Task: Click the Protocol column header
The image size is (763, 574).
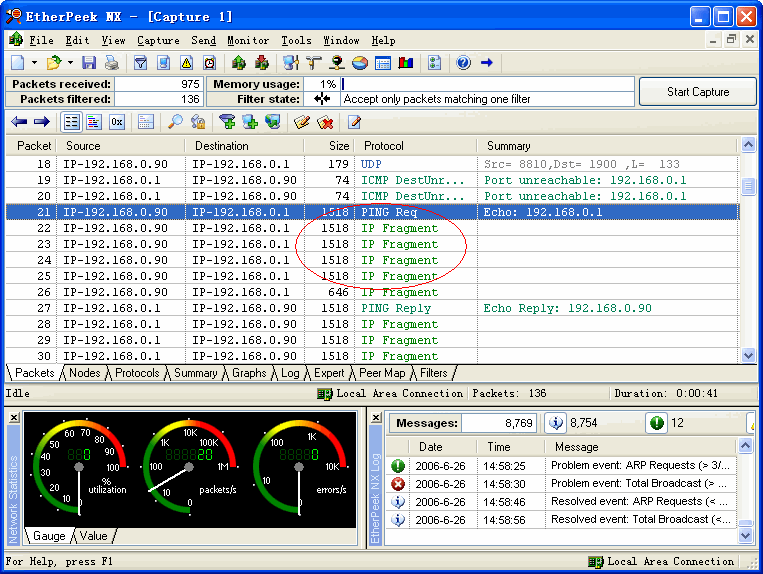Action: point(383,146)
